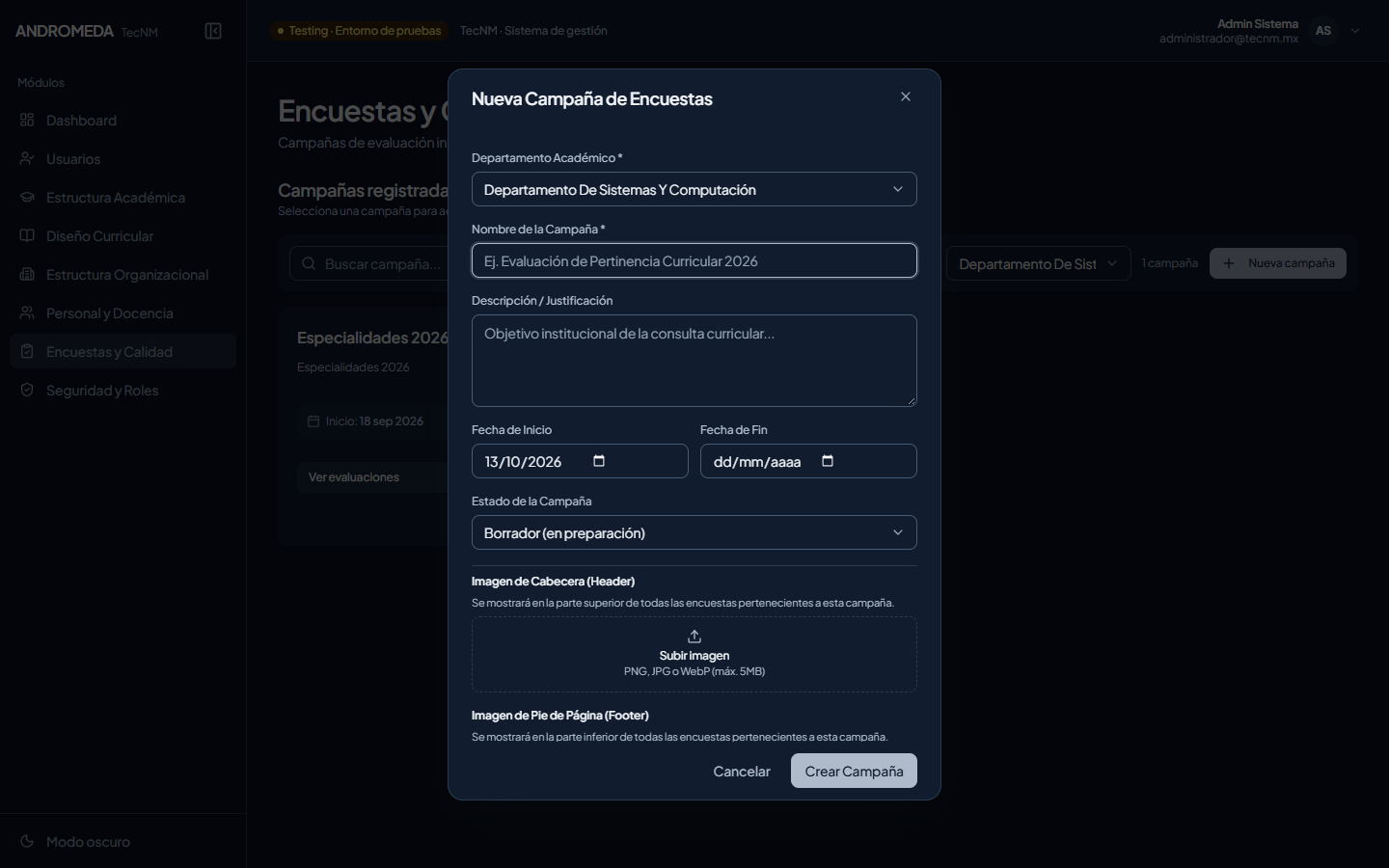Focus the Nombre de la Campaña field
This screenshot has width=1389, height=868.
[x=694, y=260]
